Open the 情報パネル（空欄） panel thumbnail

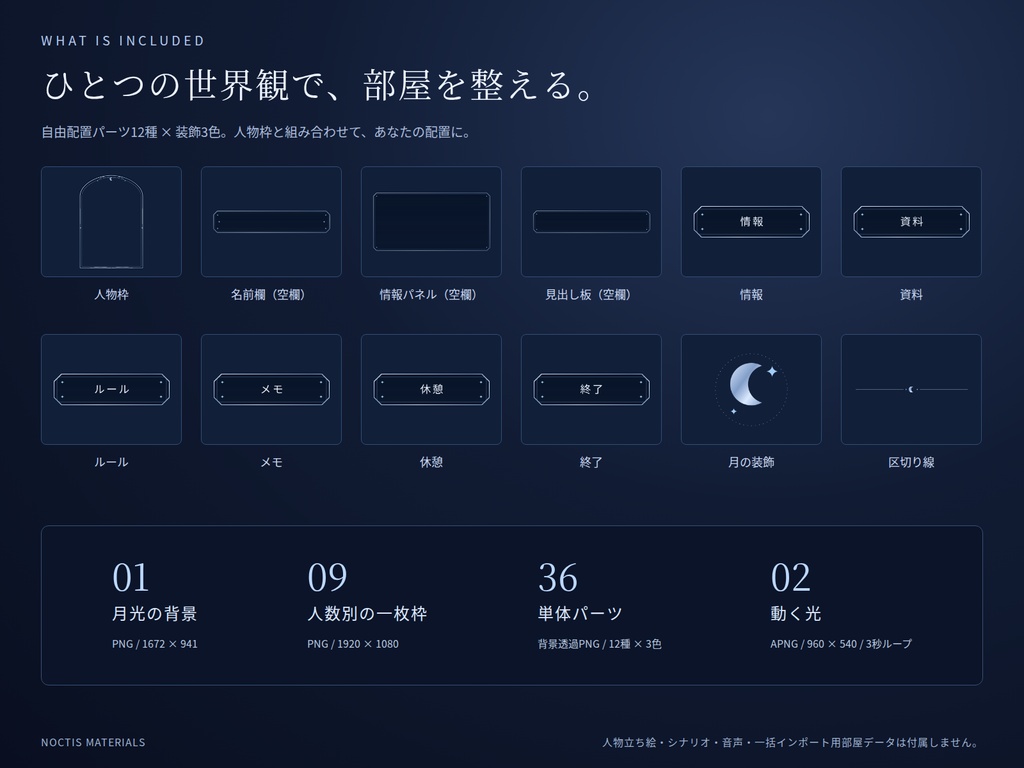(x=431, y=221)
